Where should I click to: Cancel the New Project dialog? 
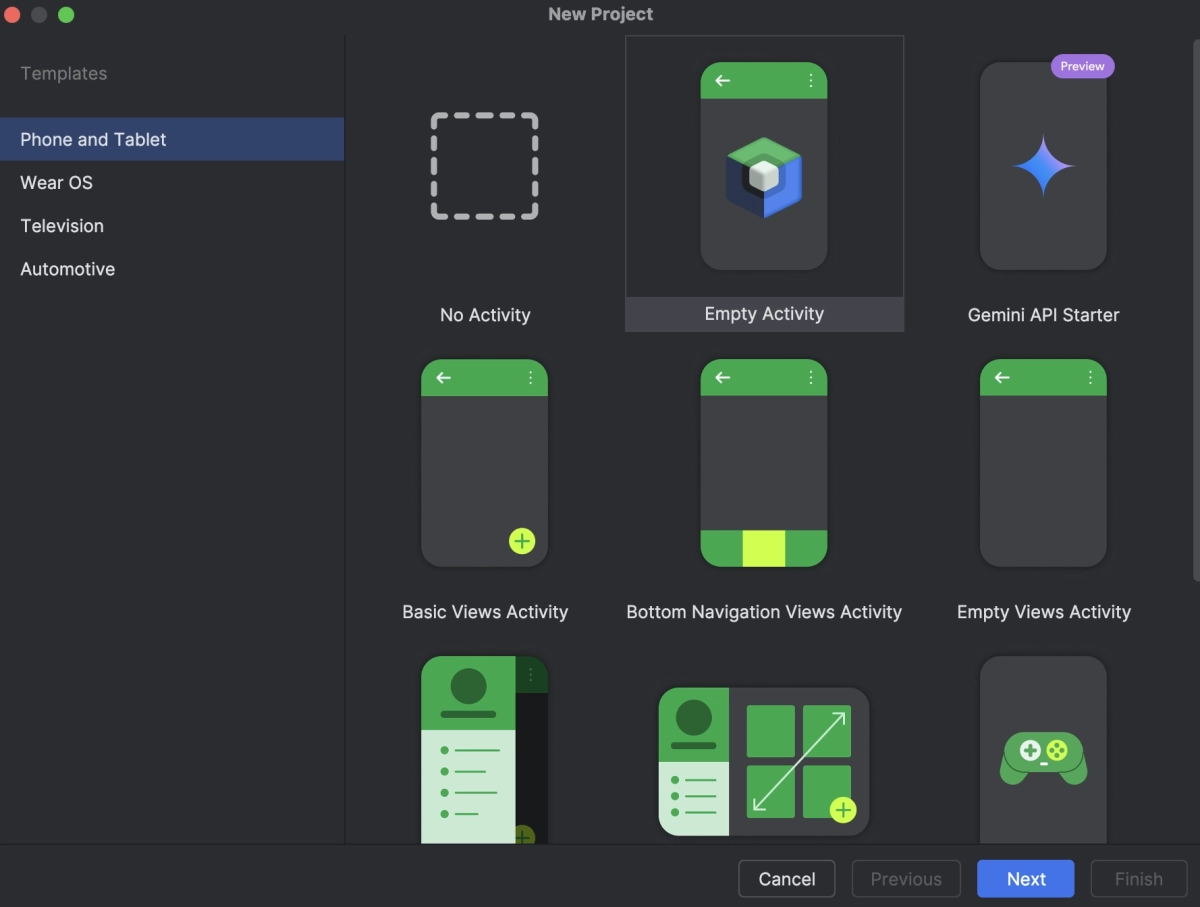(786, 878)
